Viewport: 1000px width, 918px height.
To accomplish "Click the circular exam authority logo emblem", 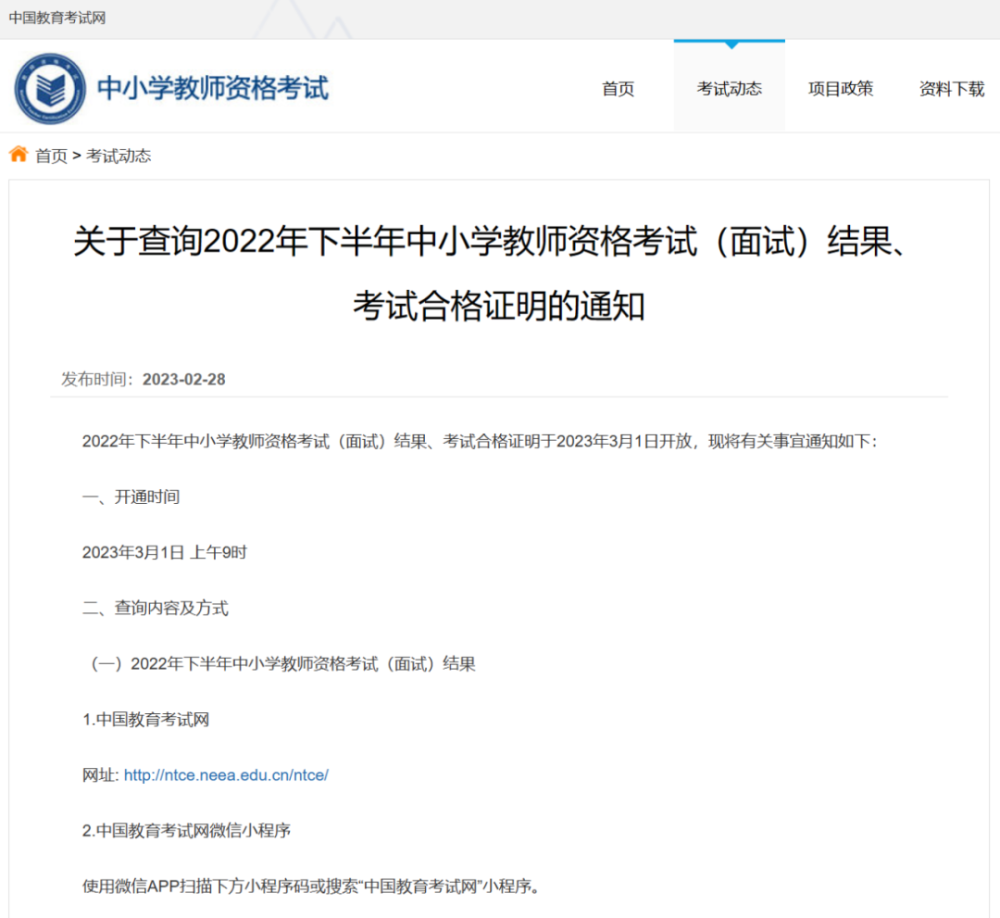I will [x=50, y=89].
